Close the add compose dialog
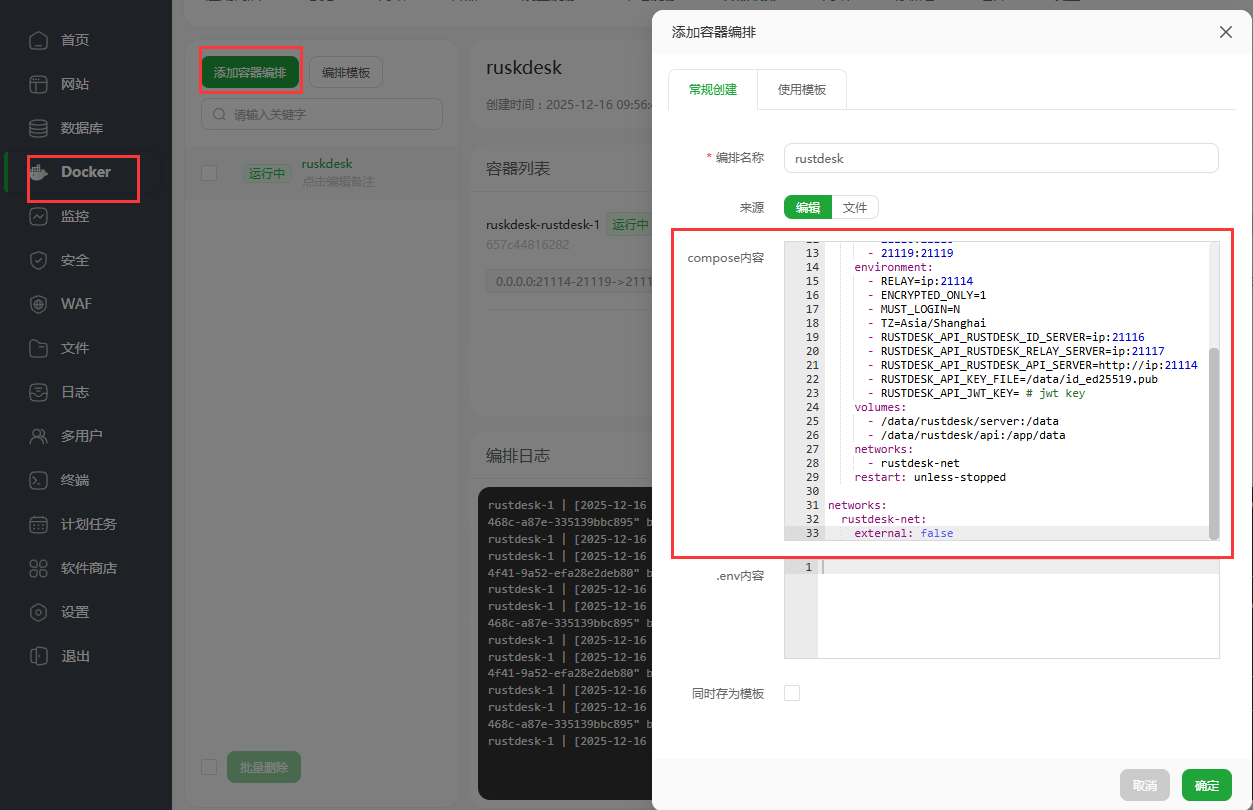1253x810 pixels. pos(1226,32)
